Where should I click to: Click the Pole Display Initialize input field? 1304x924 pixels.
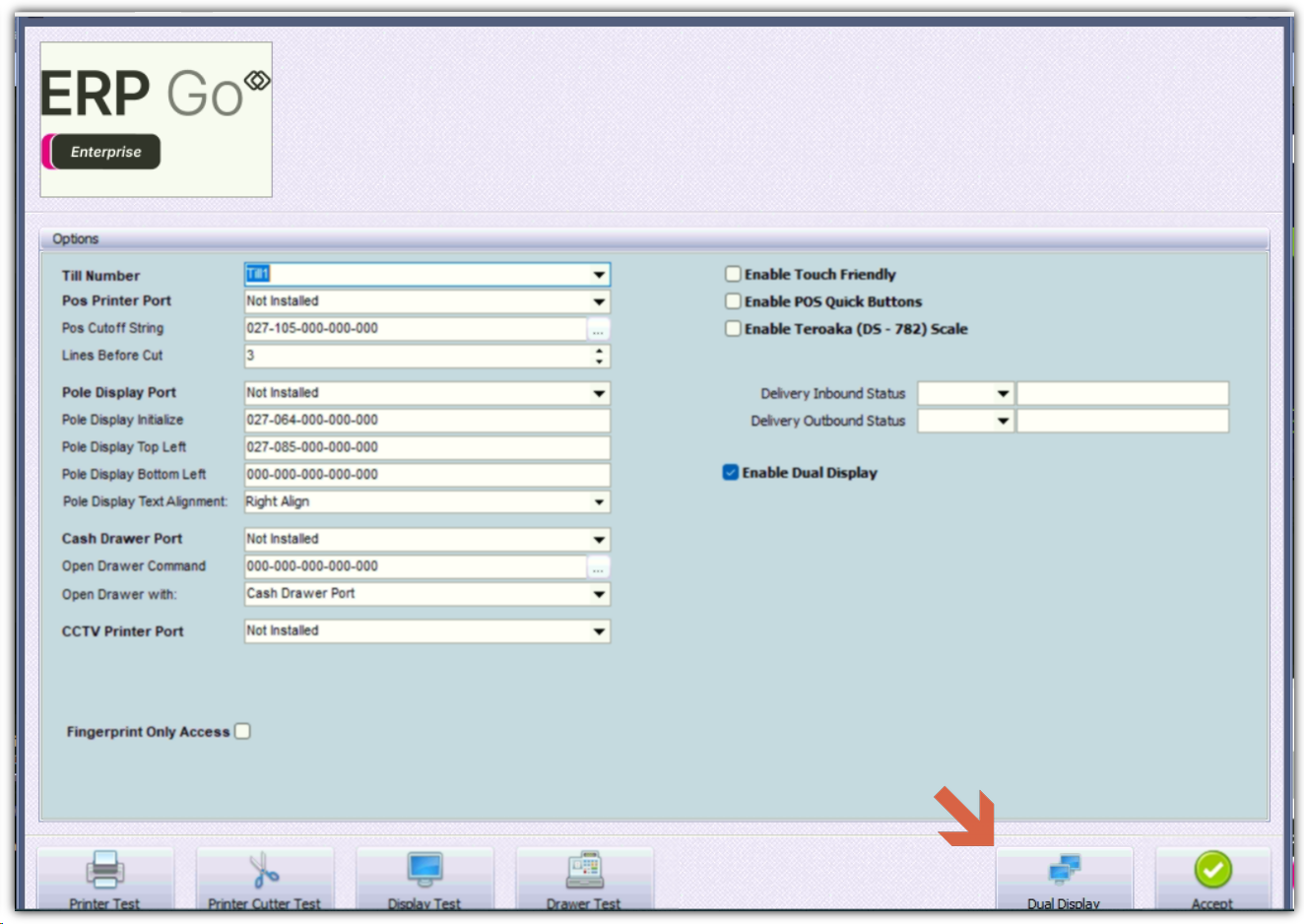click(425, 421)
